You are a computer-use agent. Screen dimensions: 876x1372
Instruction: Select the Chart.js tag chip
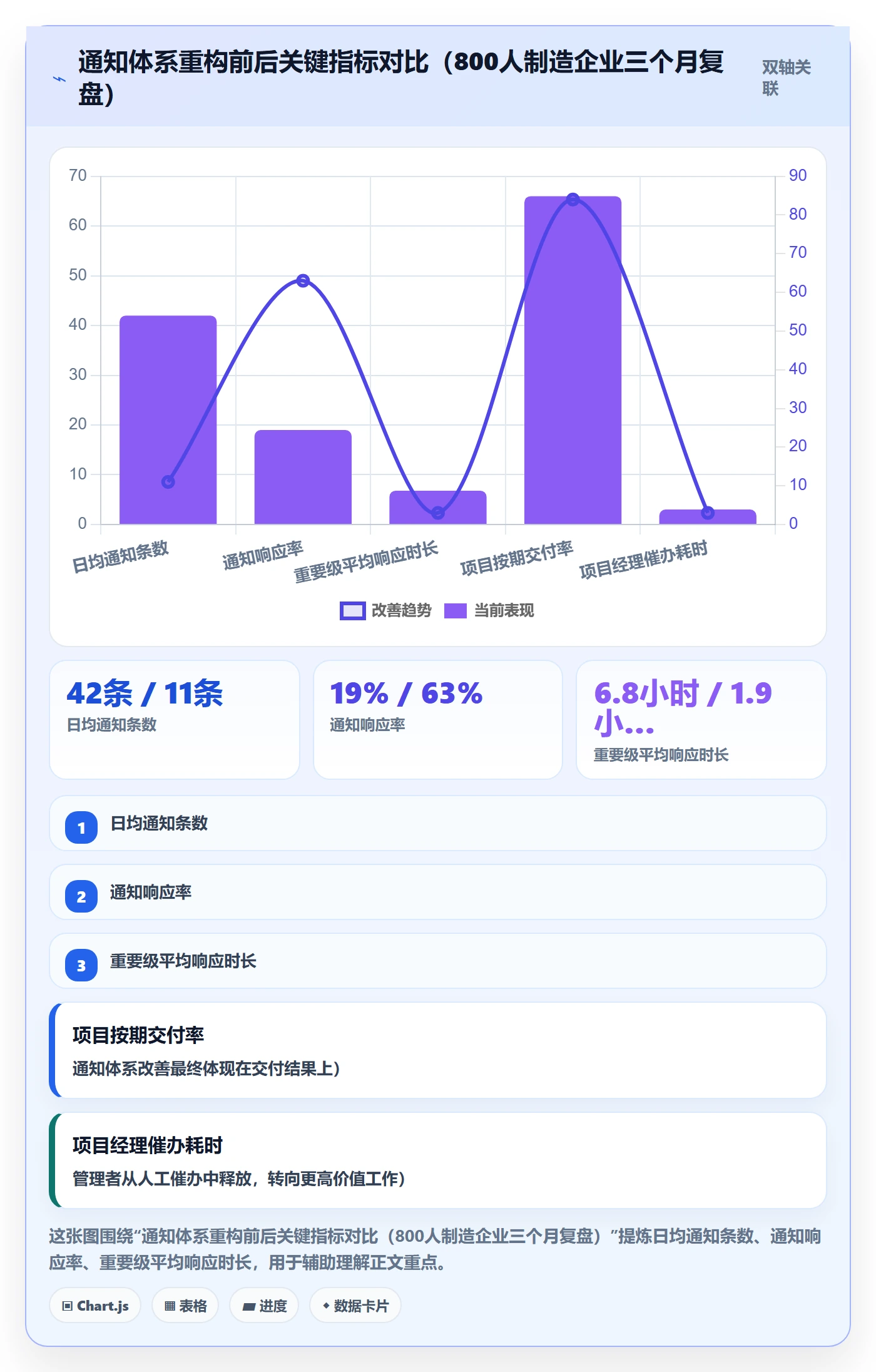[x=95, y=1306]
